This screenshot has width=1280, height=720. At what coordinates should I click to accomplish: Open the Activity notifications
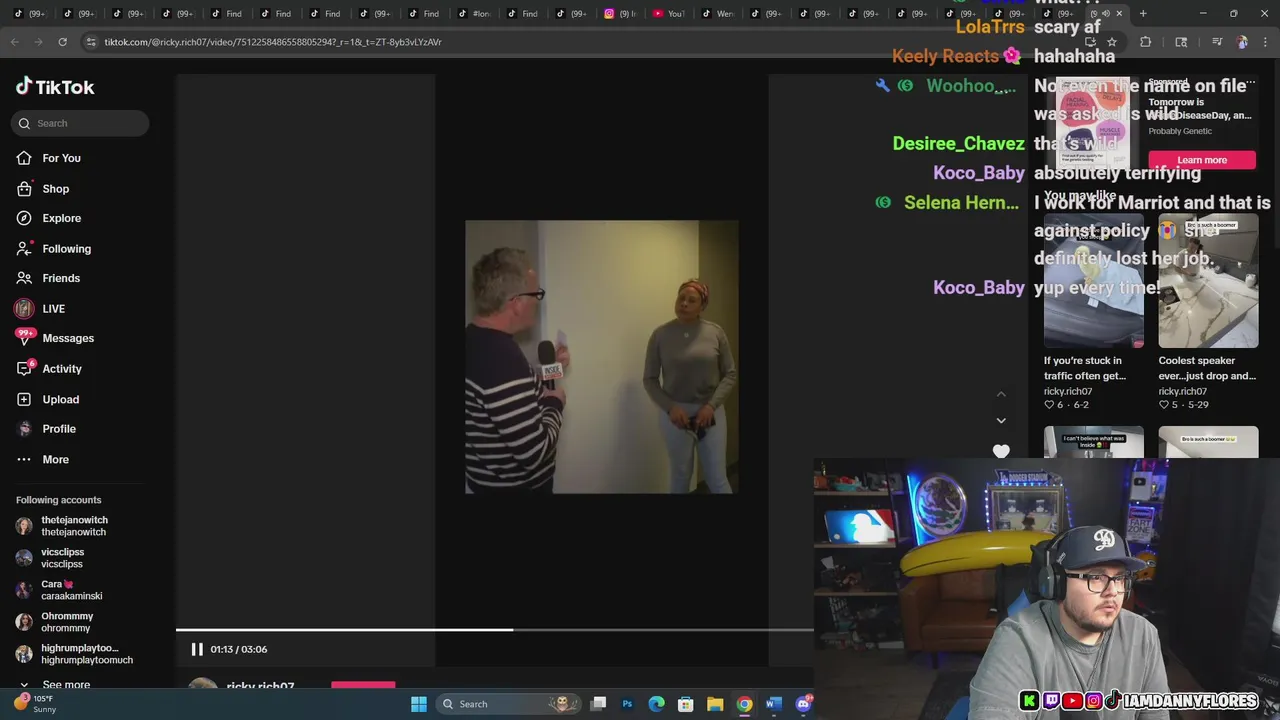point(49,369)
